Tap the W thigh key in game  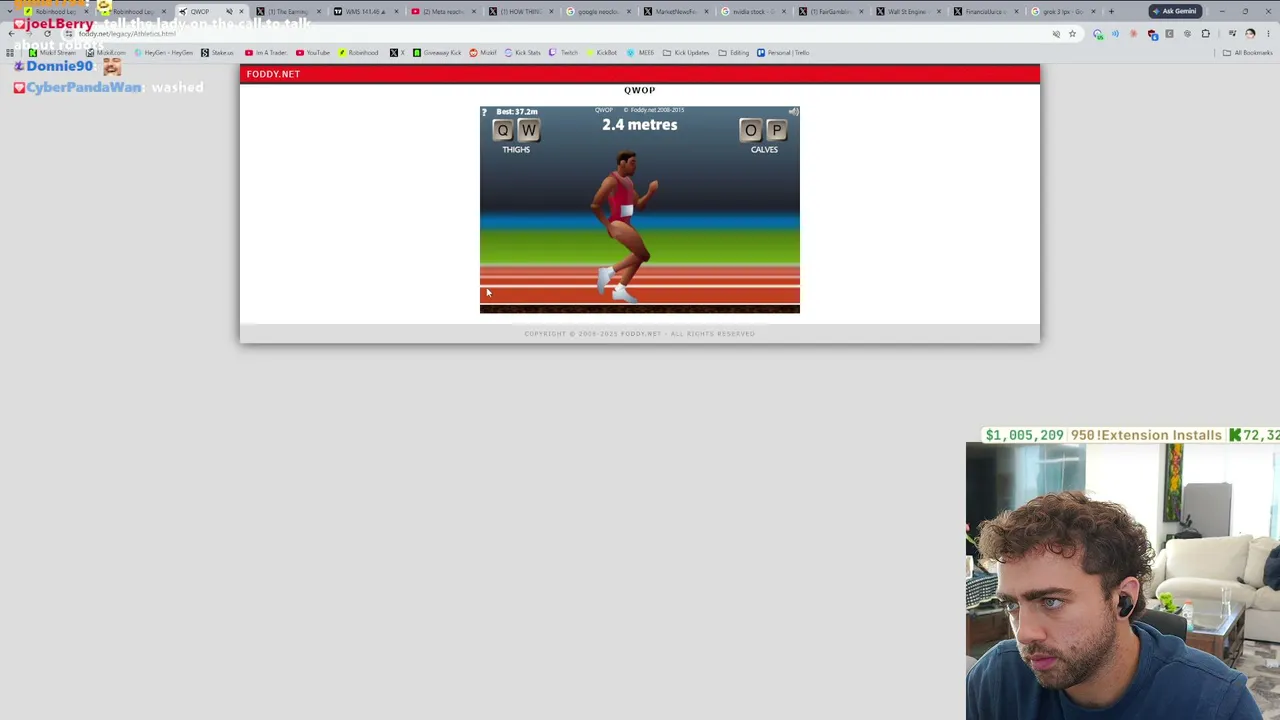click(528, 130)
